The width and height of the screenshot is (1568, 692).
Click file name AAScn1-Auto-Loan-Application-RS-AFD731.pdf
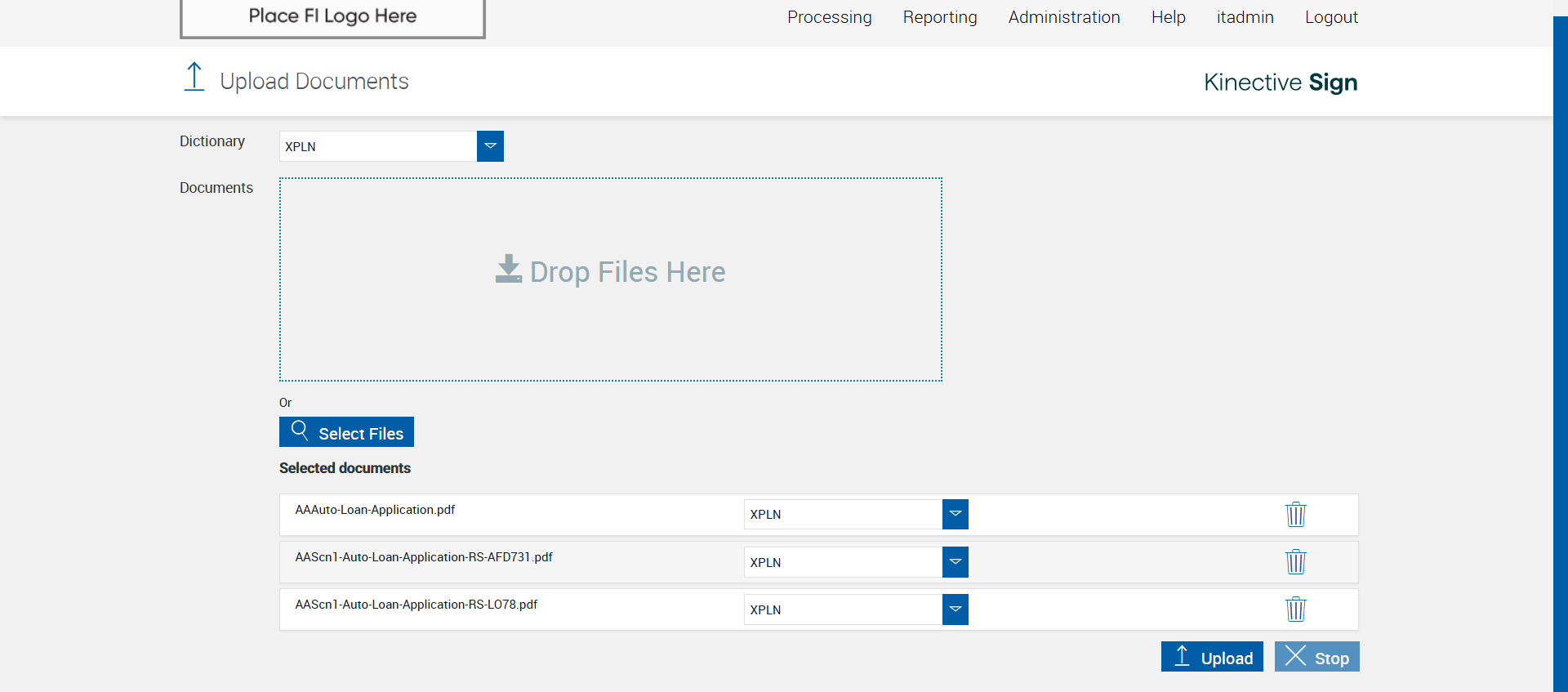pyautogui.click(x=424, y=557)
